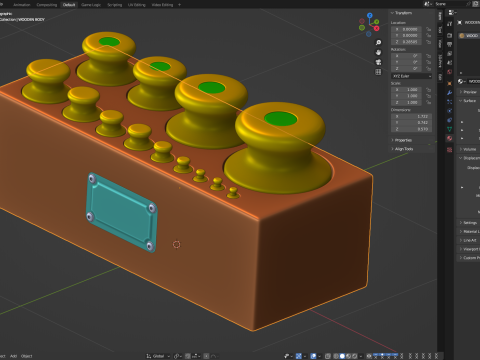Switch perspective/orthographic grid icon
The image size is (480, 360).
click(378, 72)
